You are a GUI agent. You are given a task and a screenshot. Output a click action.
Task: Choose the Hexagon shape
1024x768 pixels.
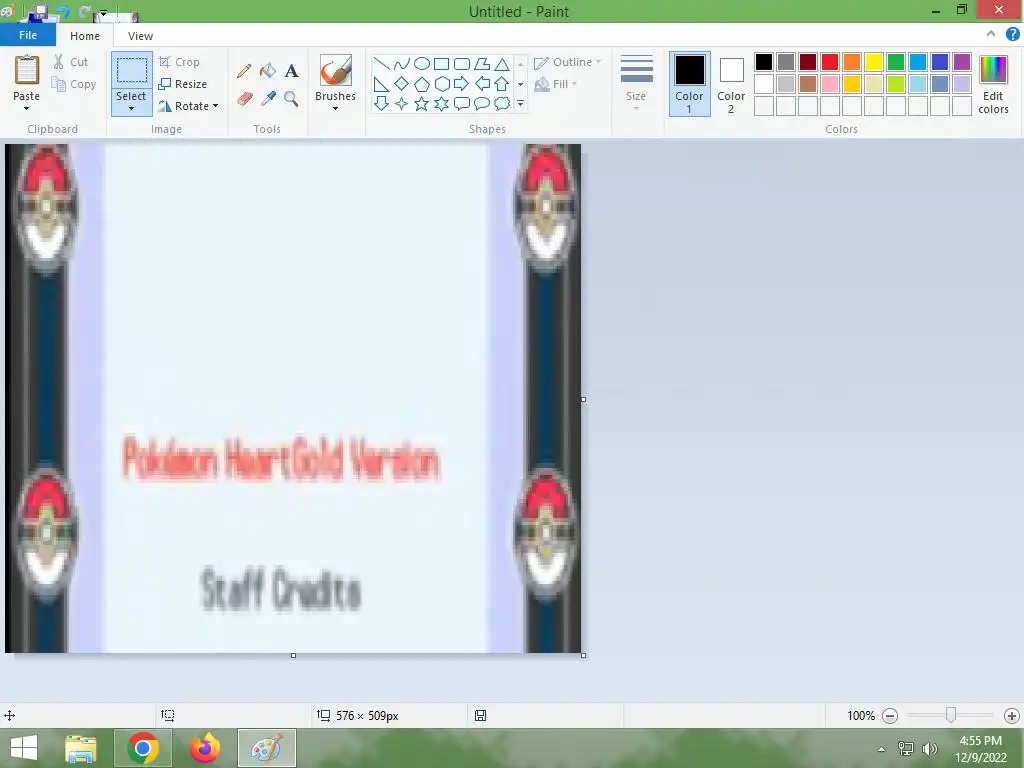[x=441, y=84]
